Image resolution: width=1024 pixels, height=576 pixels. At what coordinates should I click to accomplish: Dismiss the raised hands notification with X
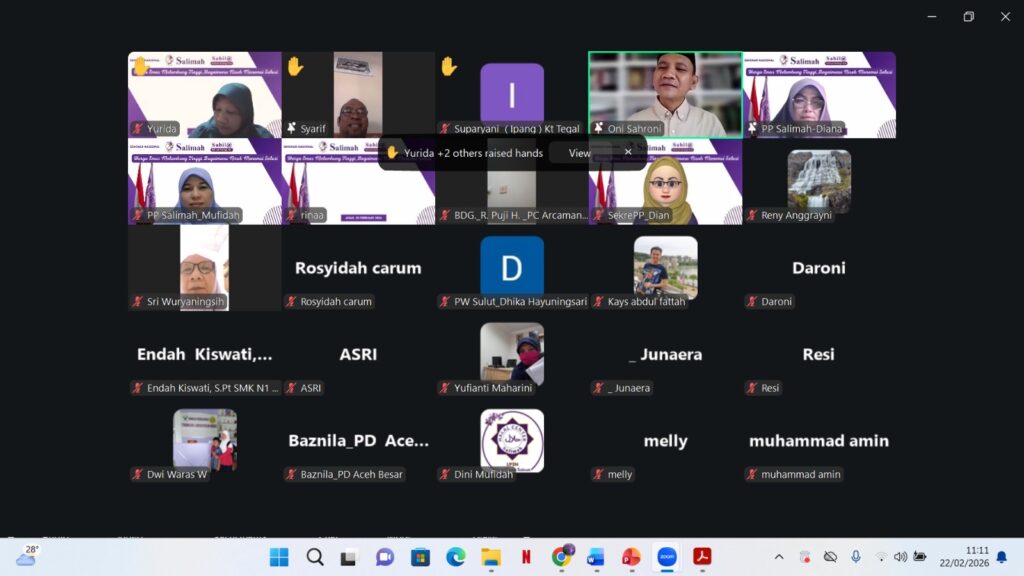coord(628,153)
